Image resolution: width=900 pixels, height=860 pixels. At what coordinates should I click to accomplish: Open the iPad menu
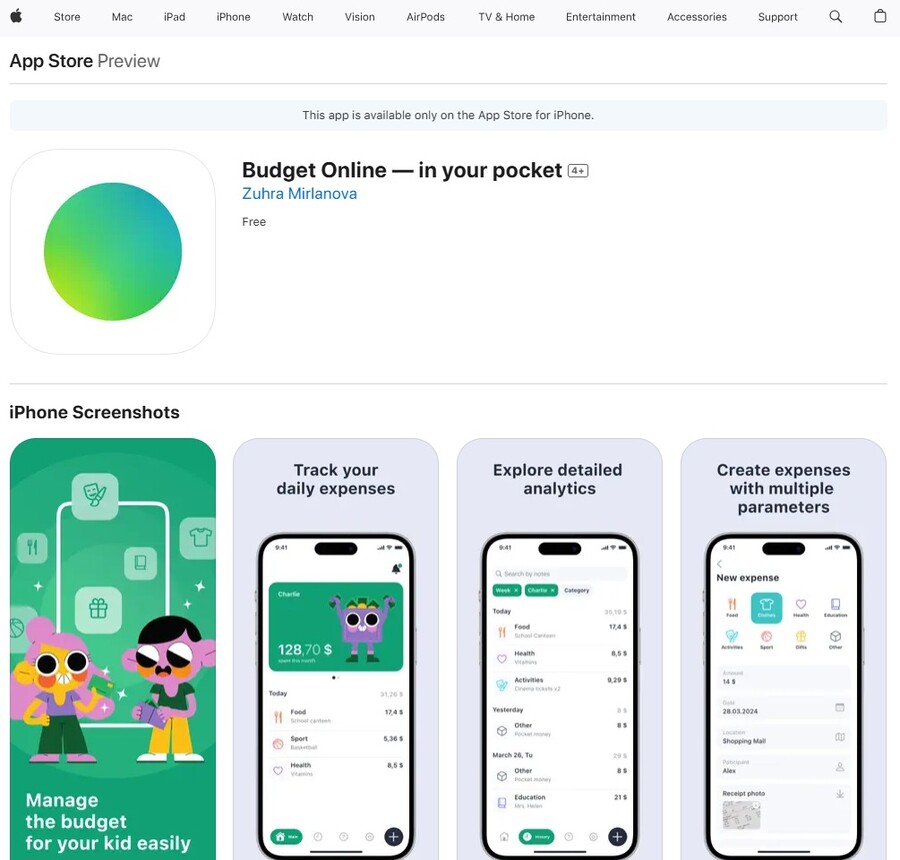pyautogui.click(x=174, y=17)
